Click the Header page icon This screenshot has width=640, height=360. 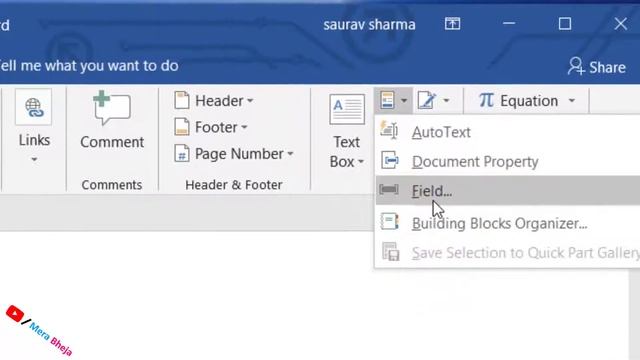(x=182, y=100)
